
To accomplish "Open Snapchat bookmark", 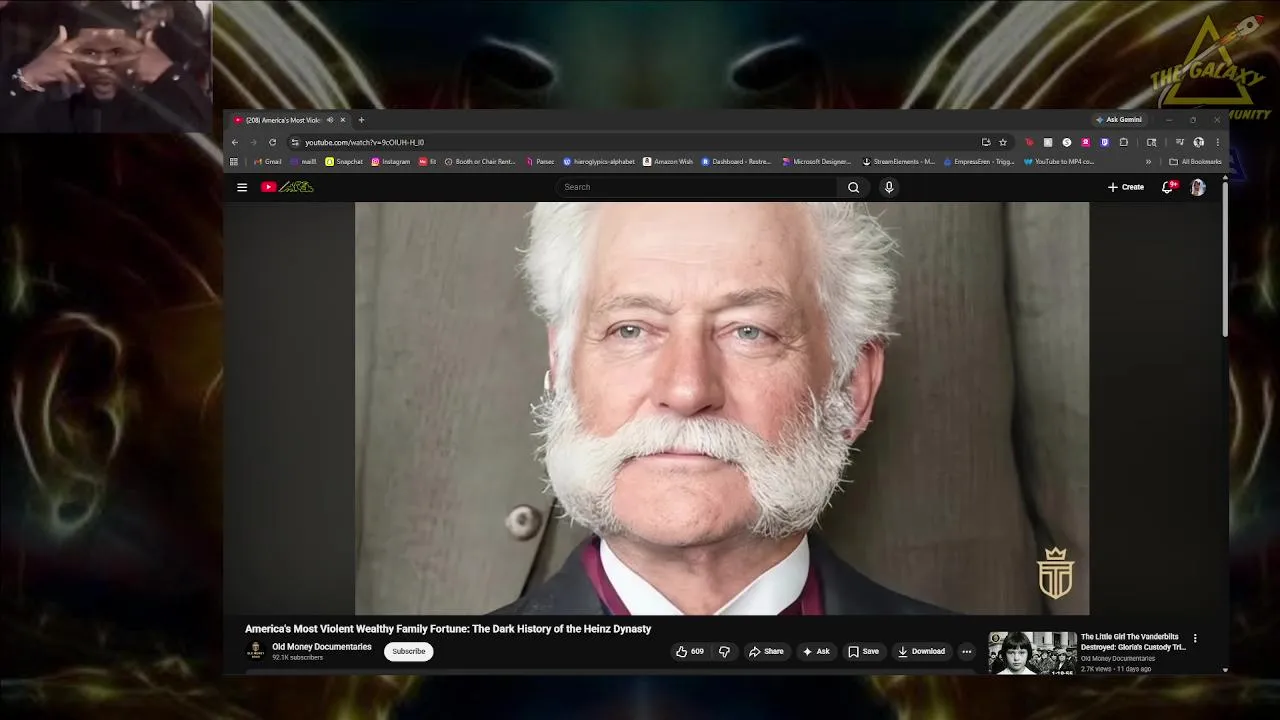I will 344,161.
